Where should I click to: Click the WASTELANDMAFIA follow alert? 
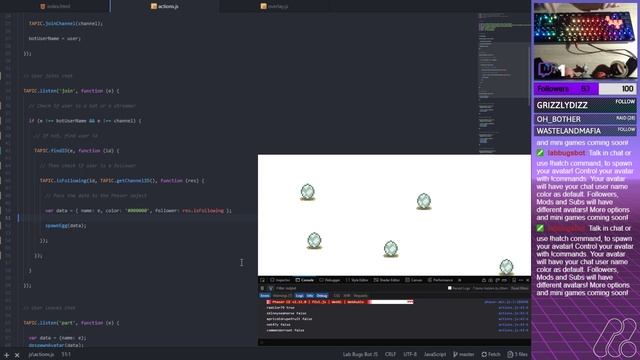coord(585,131)
